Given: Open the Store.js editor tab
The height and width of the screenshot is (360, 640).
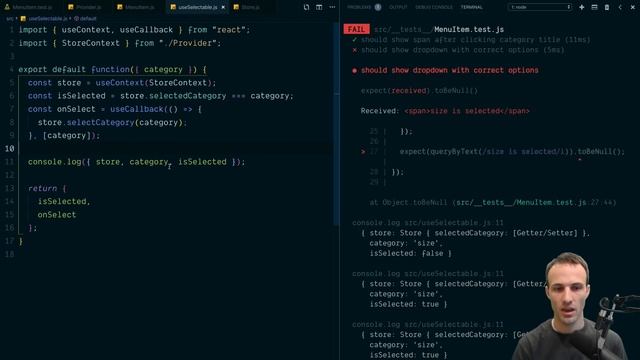Looking at the screenshot, I should (247, 7).
